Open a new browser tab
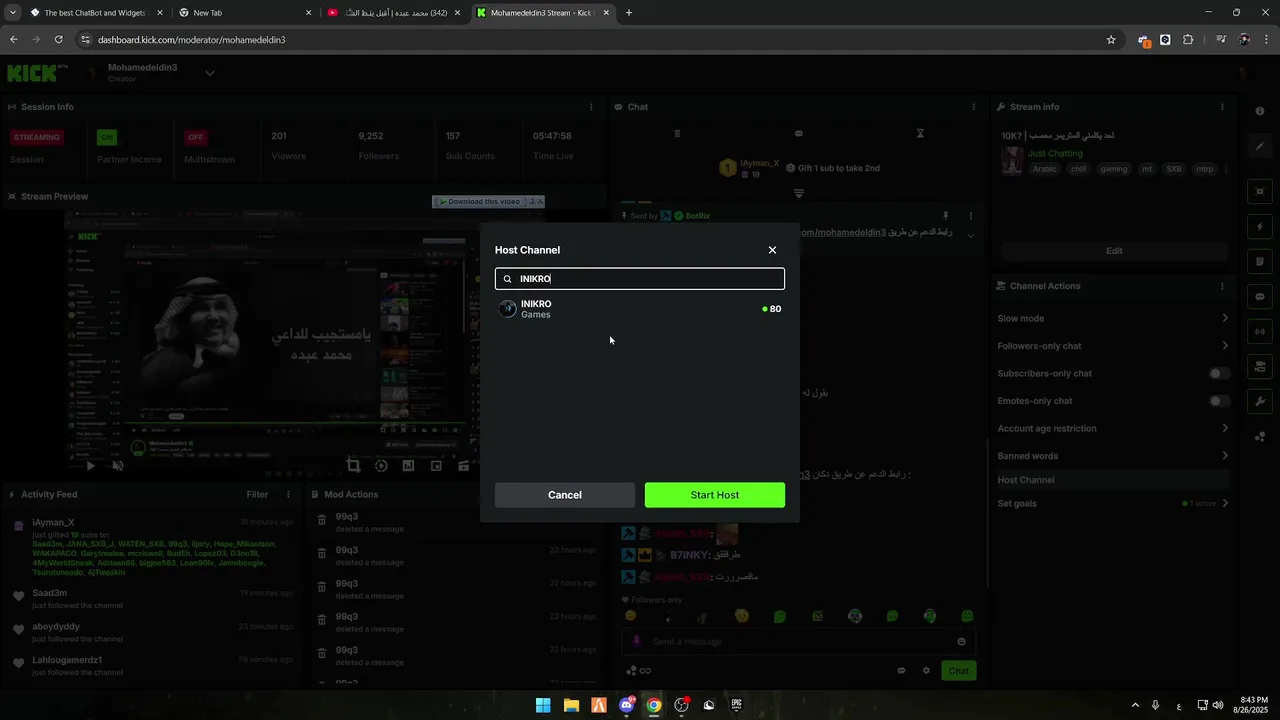Image resolution: width=1280 pixels, height=720 pixels. (x=628, y=13)
